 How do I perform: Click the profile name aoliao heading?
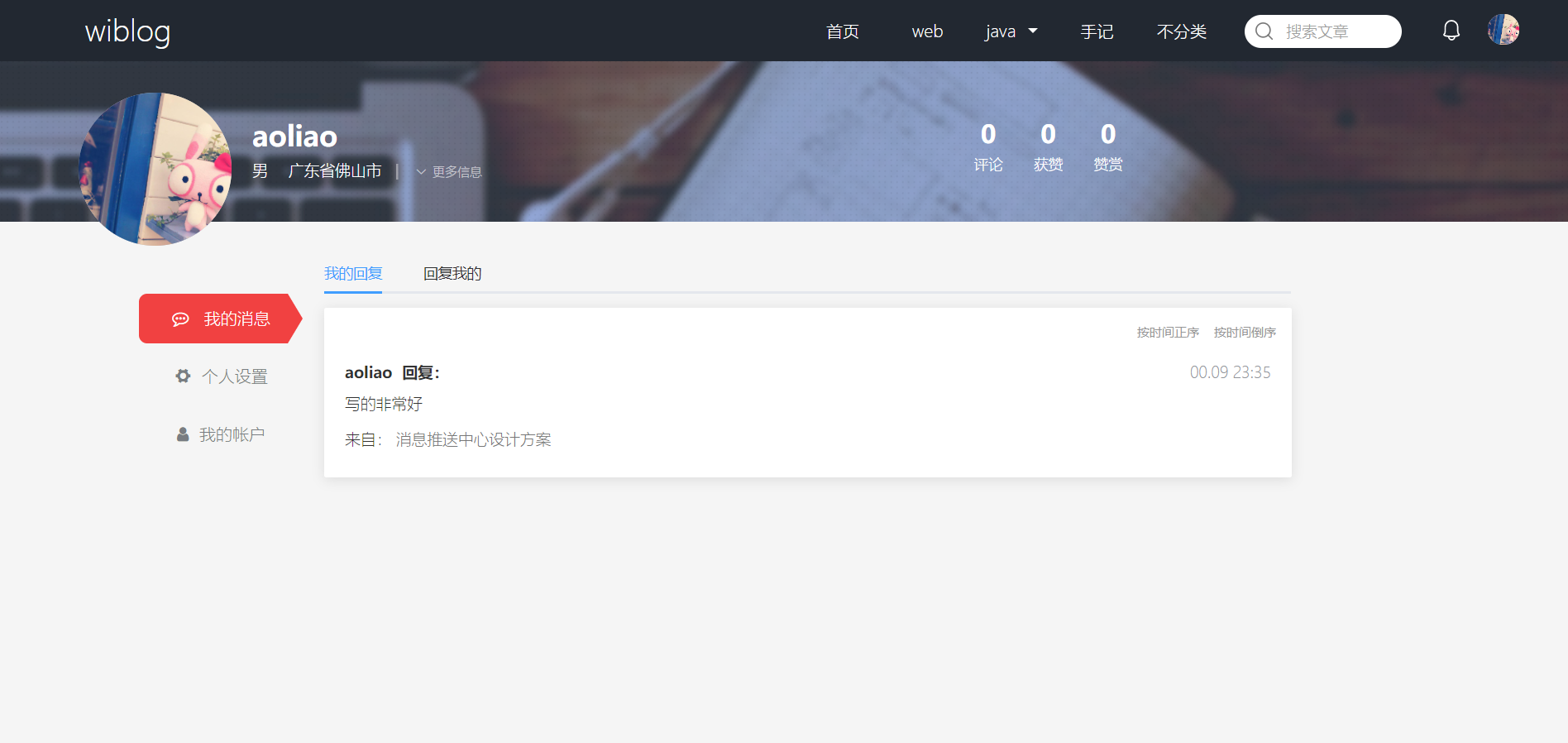coord(294,137)
